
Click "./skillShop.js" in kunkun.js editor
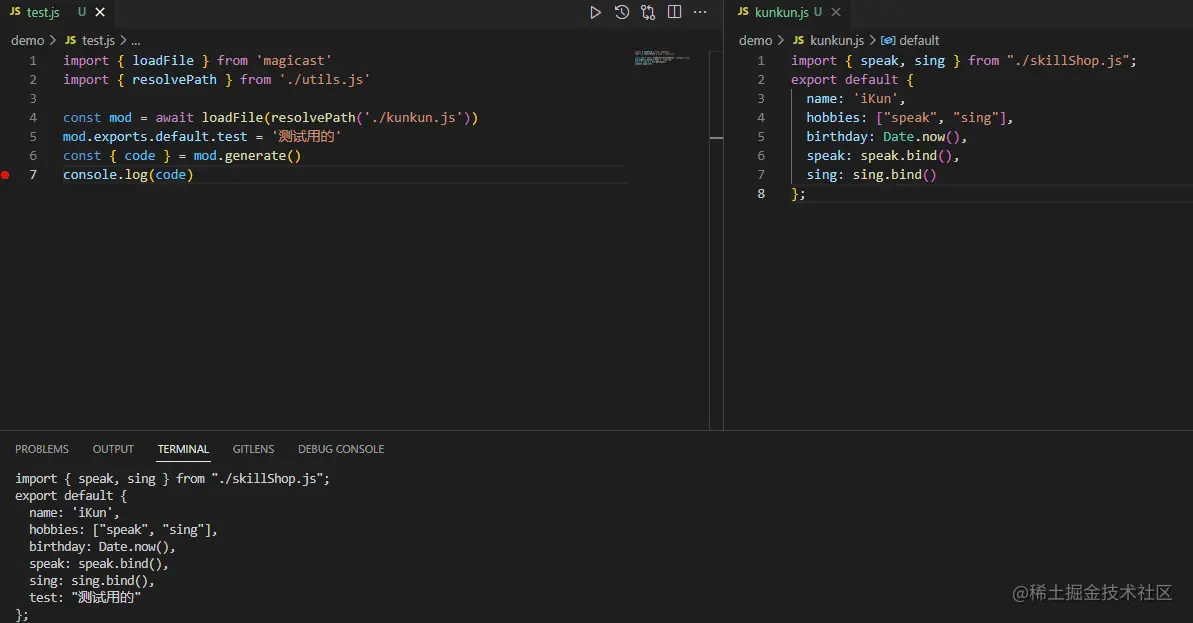coord(1068,61)
